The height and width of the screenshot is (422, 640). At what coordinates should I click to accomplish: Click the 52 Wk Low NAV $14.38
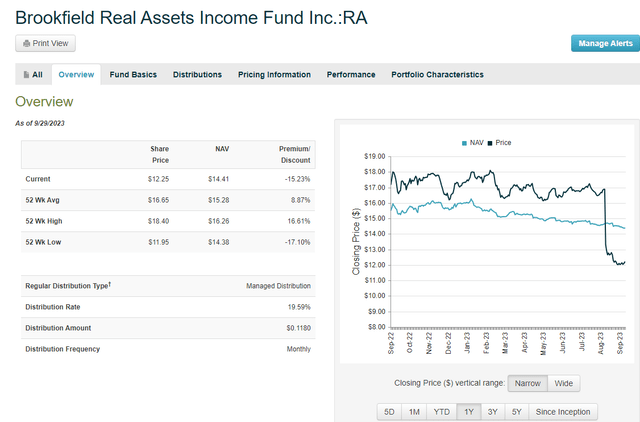pyautogui.click(x=218, y=242)
